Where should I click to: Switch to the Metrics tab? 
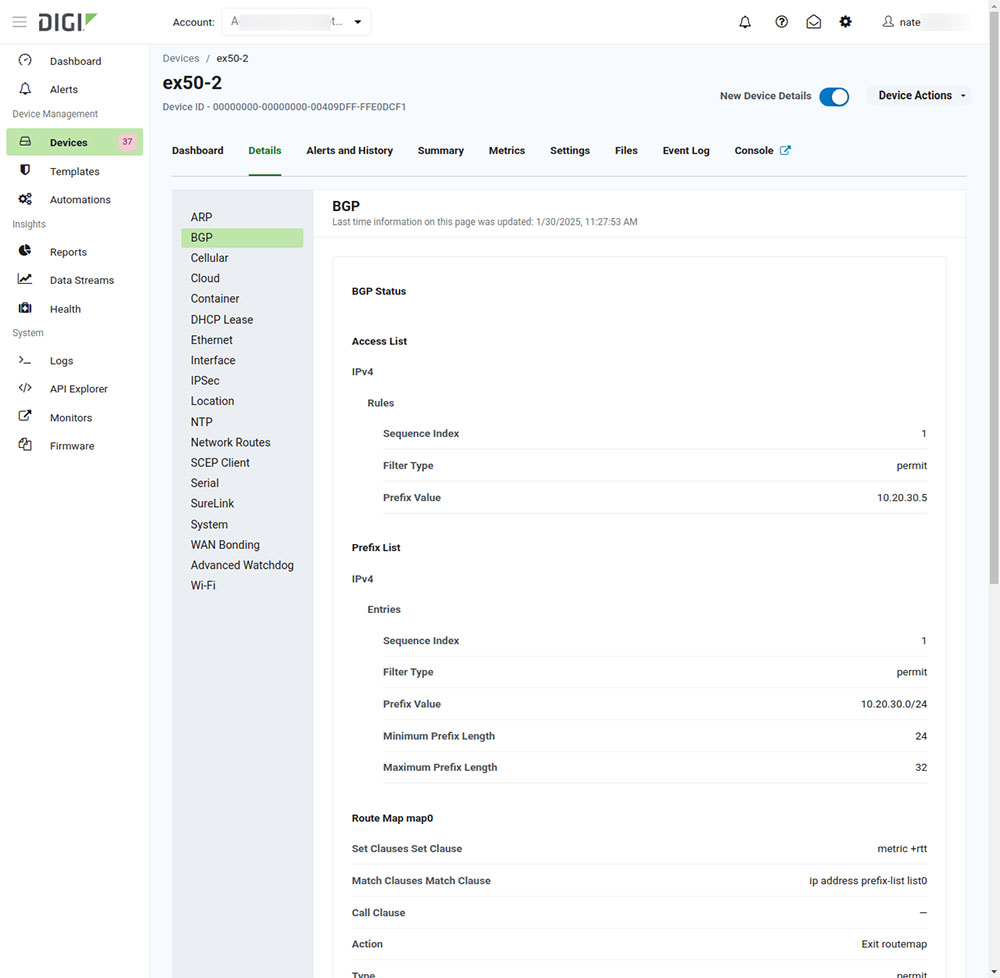[507, 150]
